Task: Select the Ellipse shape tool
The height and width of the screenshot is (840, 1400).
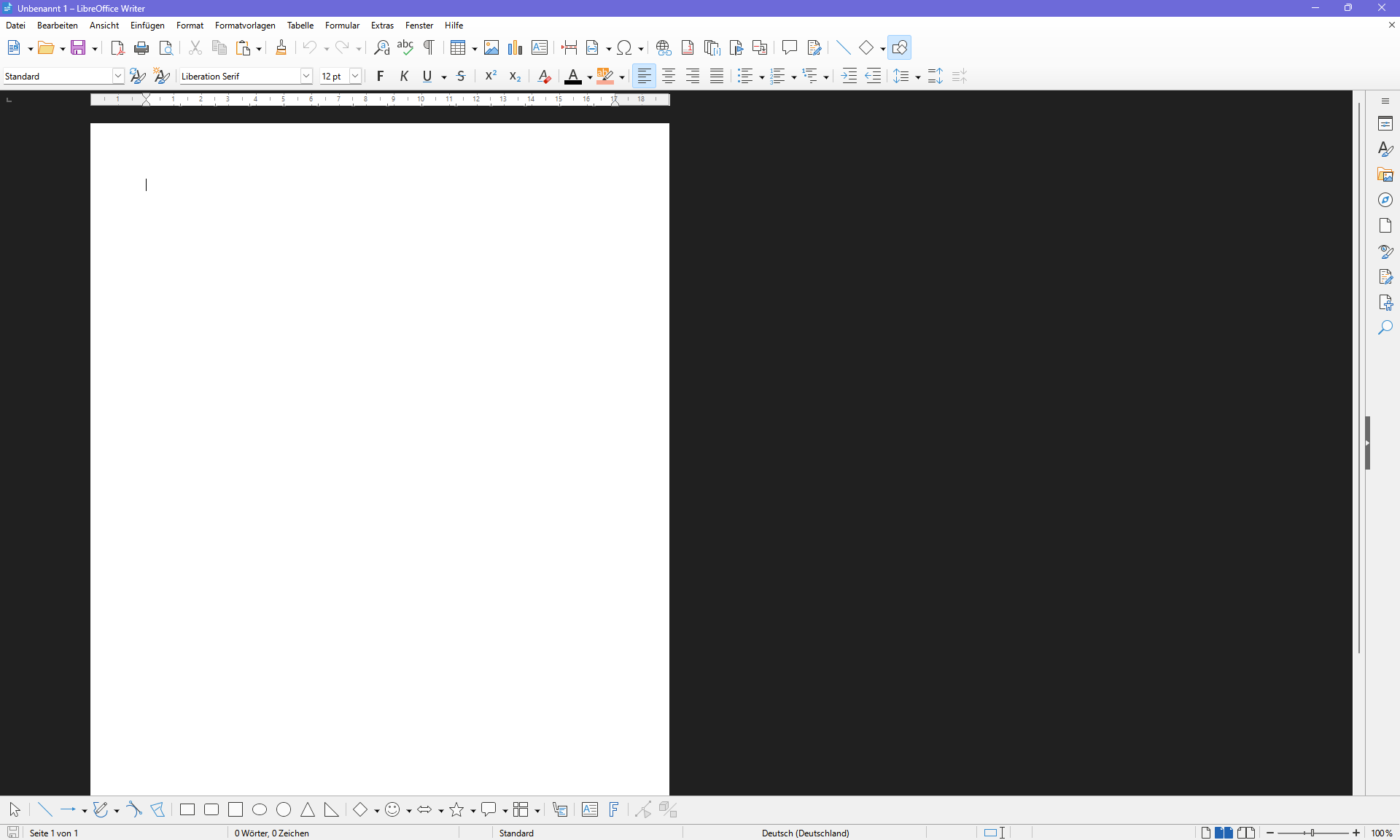Action: [x=260, y=809]
